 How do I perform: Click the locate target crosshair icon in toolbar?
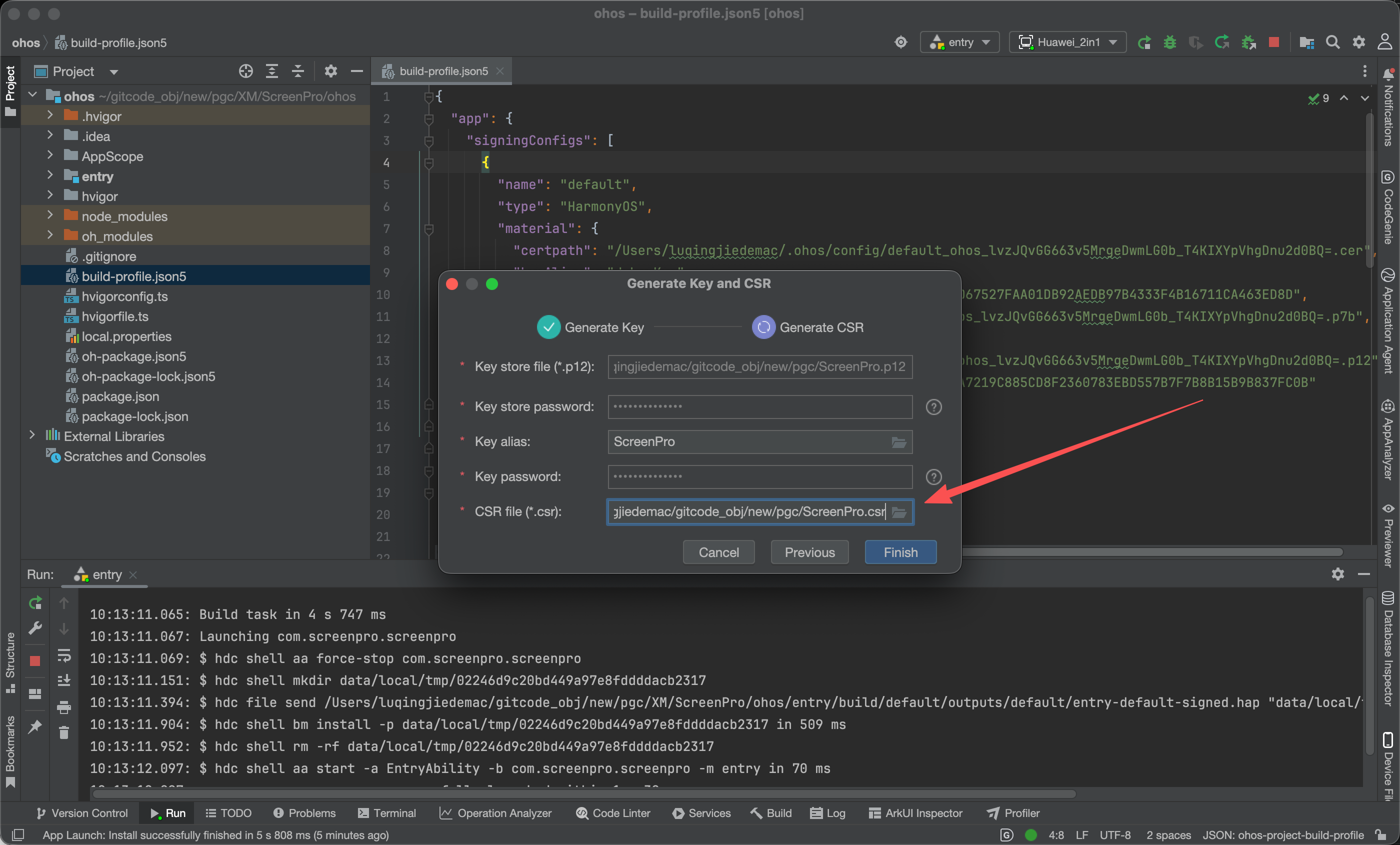901,42
